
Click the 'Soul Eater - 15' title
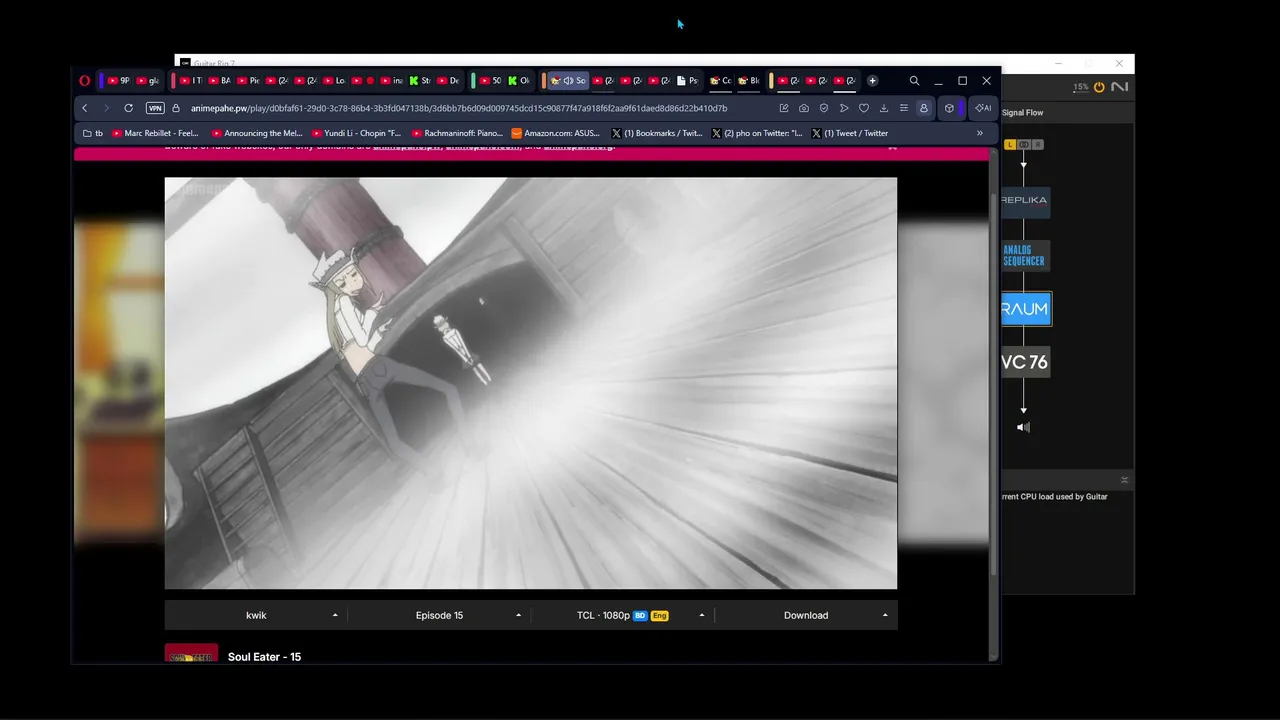coord(264,657)
